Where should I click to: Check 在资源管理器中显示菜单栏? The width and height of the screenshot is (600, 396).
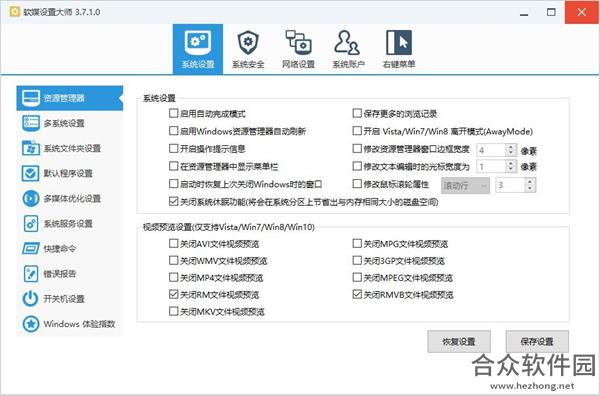coord(173,166)
